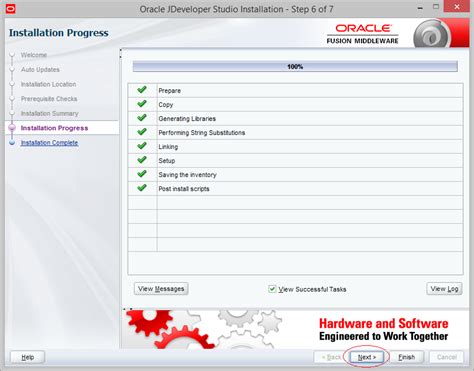Select Prerequisite Checks step
The image size is (474, 371).
(49, 99)
